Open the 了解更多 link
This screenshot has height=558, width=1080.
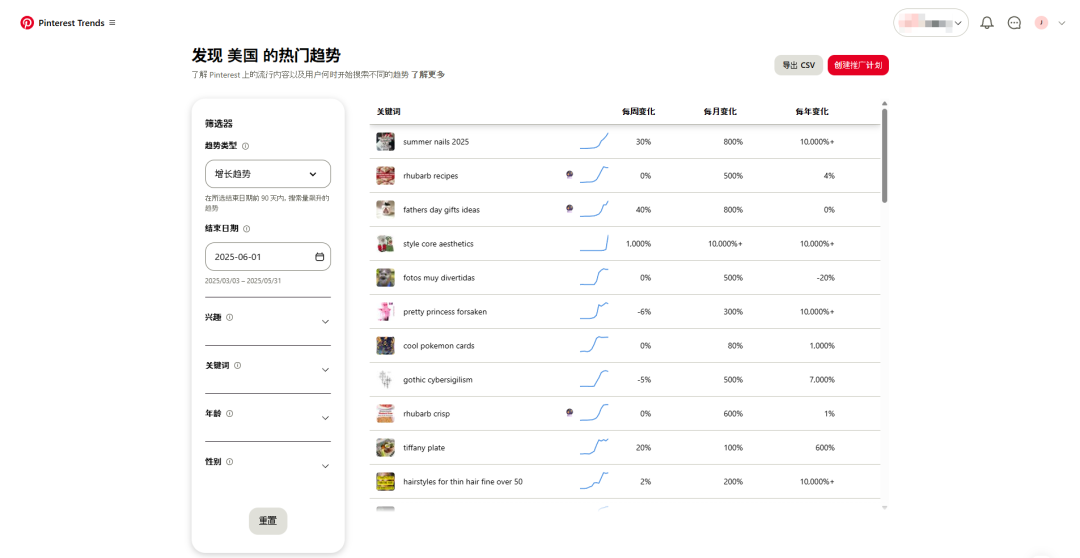tap(428, 75)
